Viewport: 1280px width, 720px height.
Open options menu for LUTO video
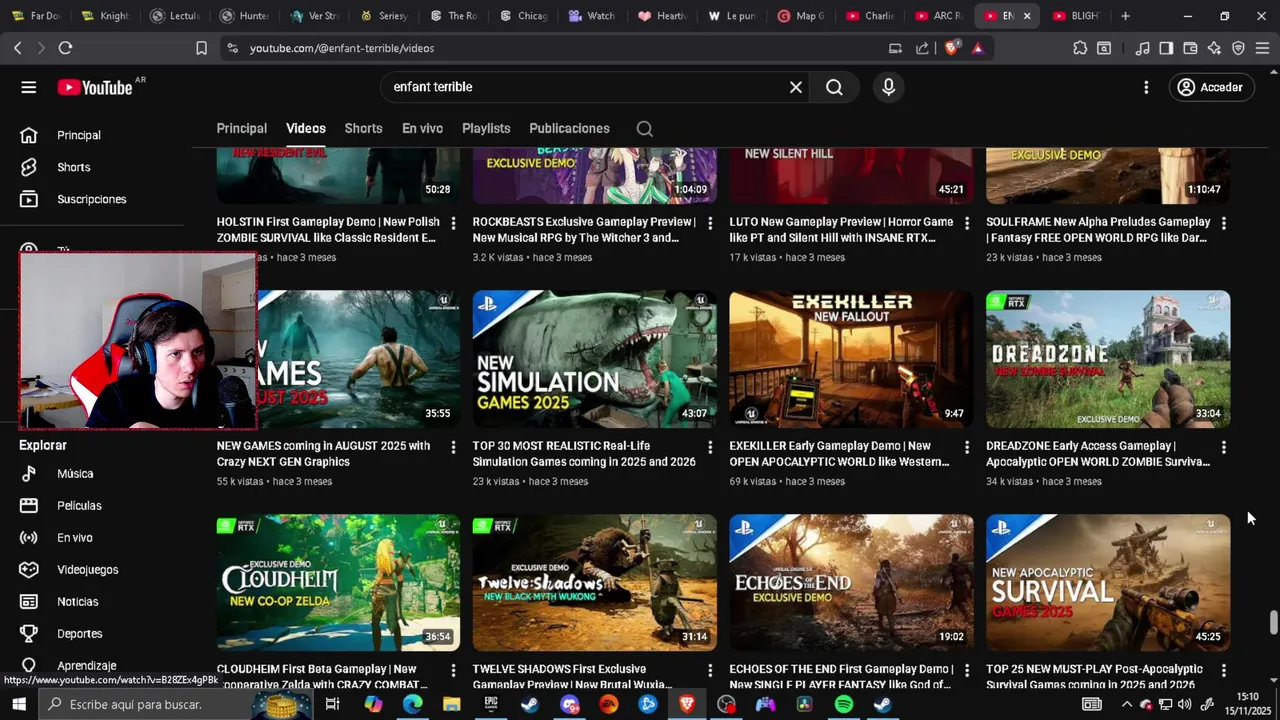967,223
